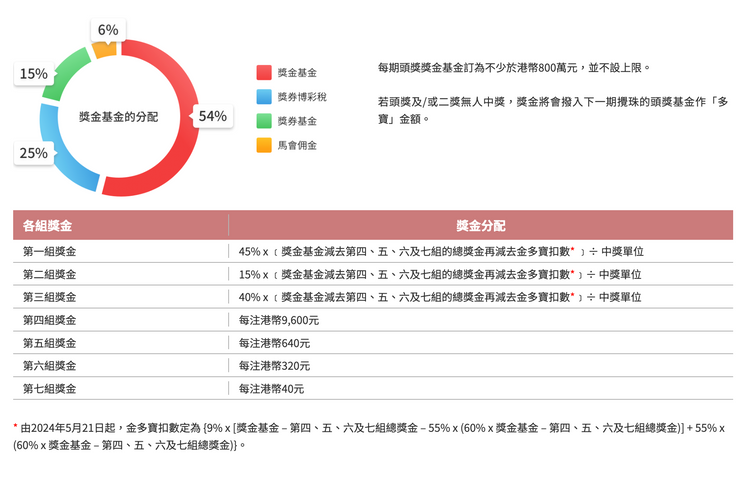
Task: Click the 獎金分配 table header
Action: tap(481, 225)
